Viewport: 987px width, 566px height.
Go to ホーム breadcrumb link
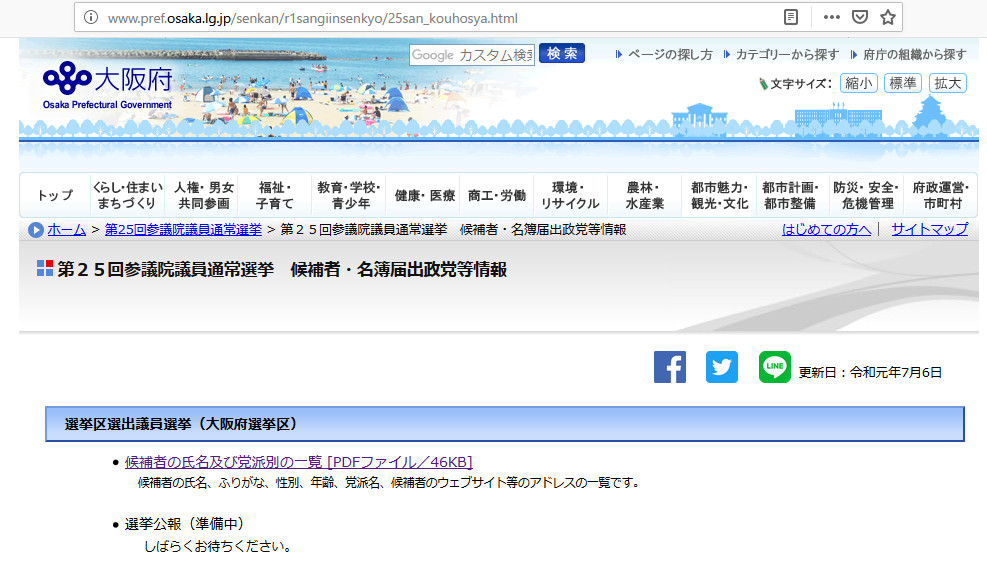[66, 230]
